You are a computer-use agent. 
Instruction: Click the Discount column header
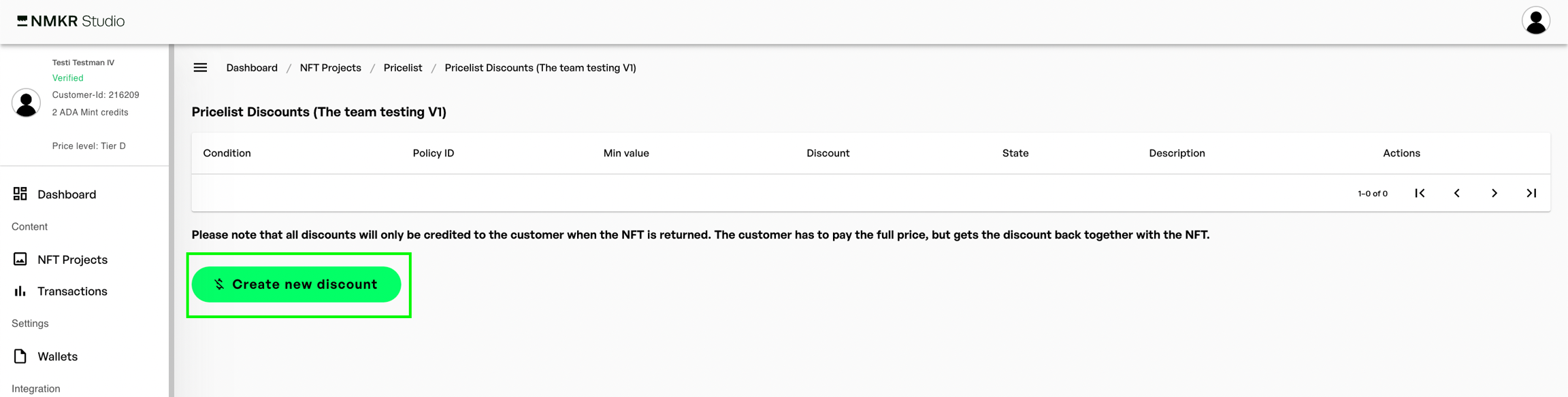[828, 153]
